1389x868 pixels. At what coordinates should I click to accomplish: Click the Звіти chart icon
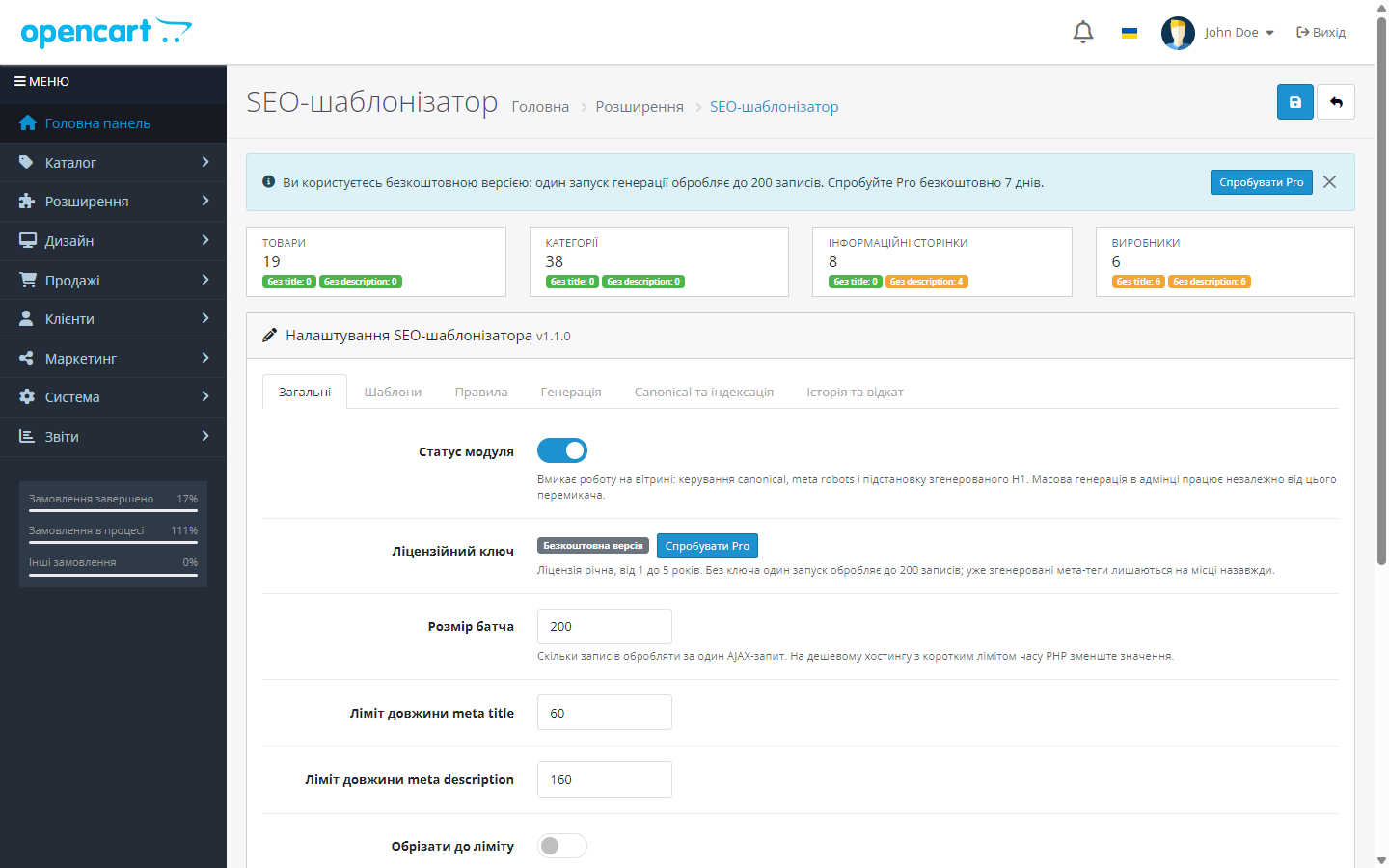click(x=27, y=437)
